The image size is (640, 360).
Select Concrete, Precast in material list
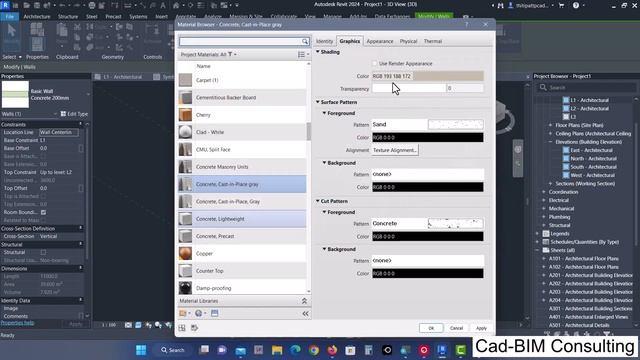(x=242, y=236)
